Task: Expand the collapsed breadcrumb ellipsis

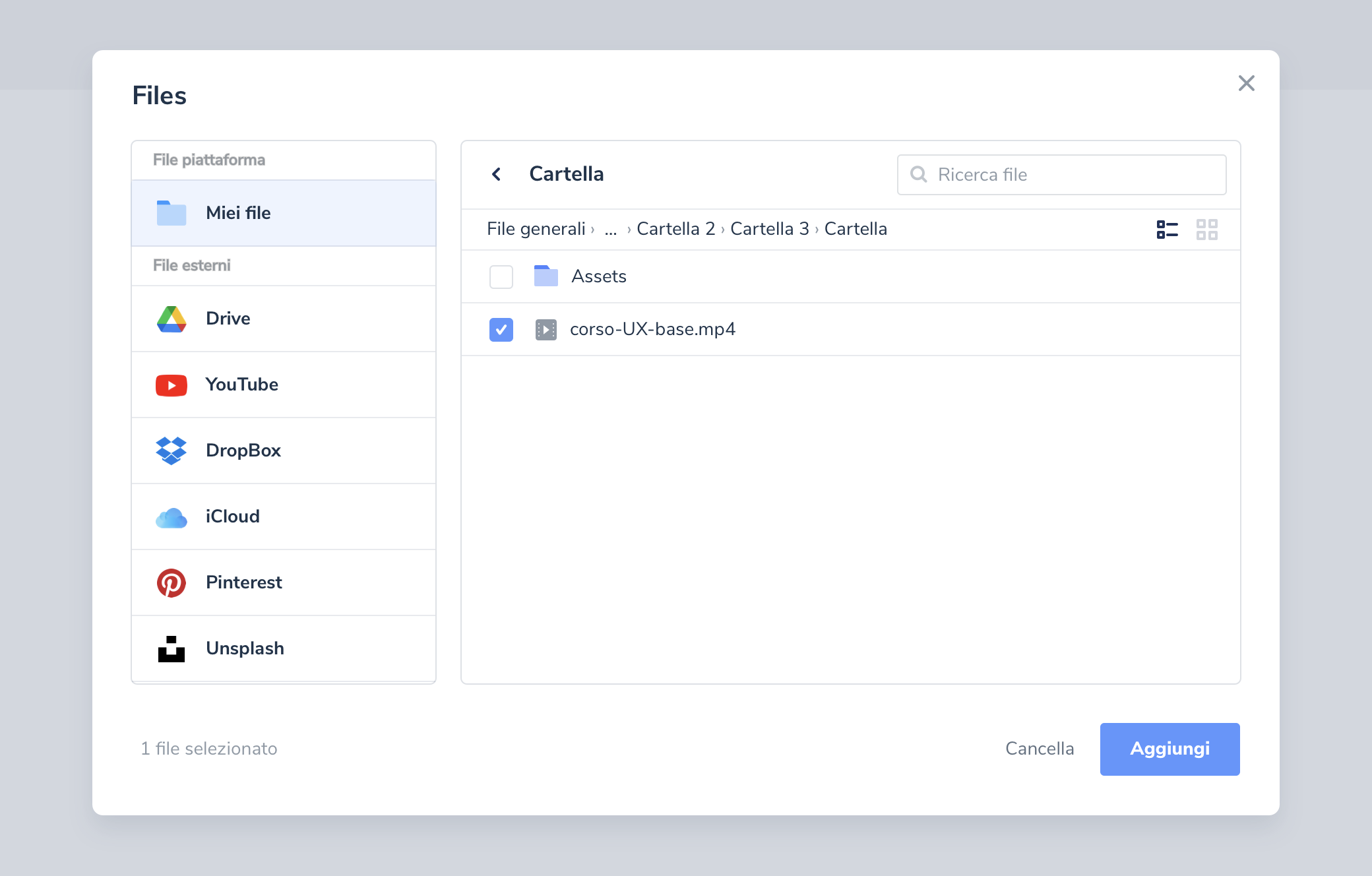Action: 611,230
